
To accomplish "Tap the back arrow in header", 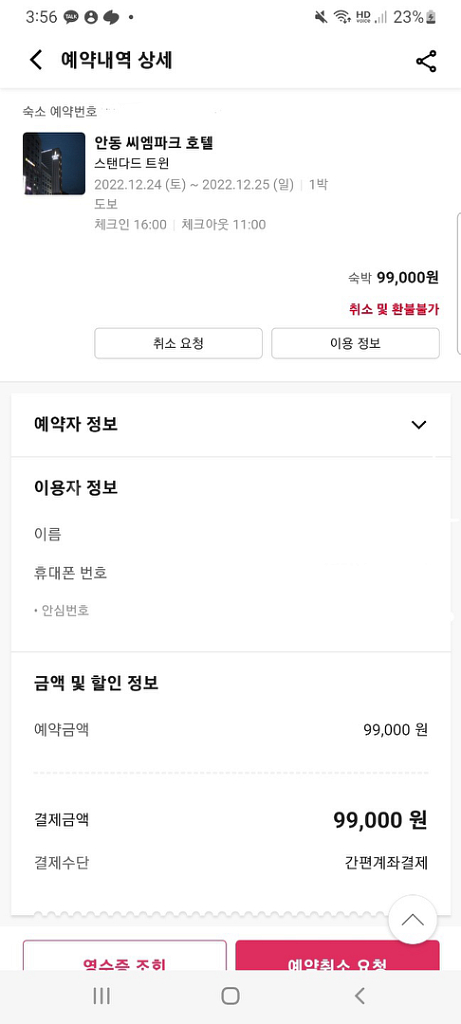I will point(36,60).
